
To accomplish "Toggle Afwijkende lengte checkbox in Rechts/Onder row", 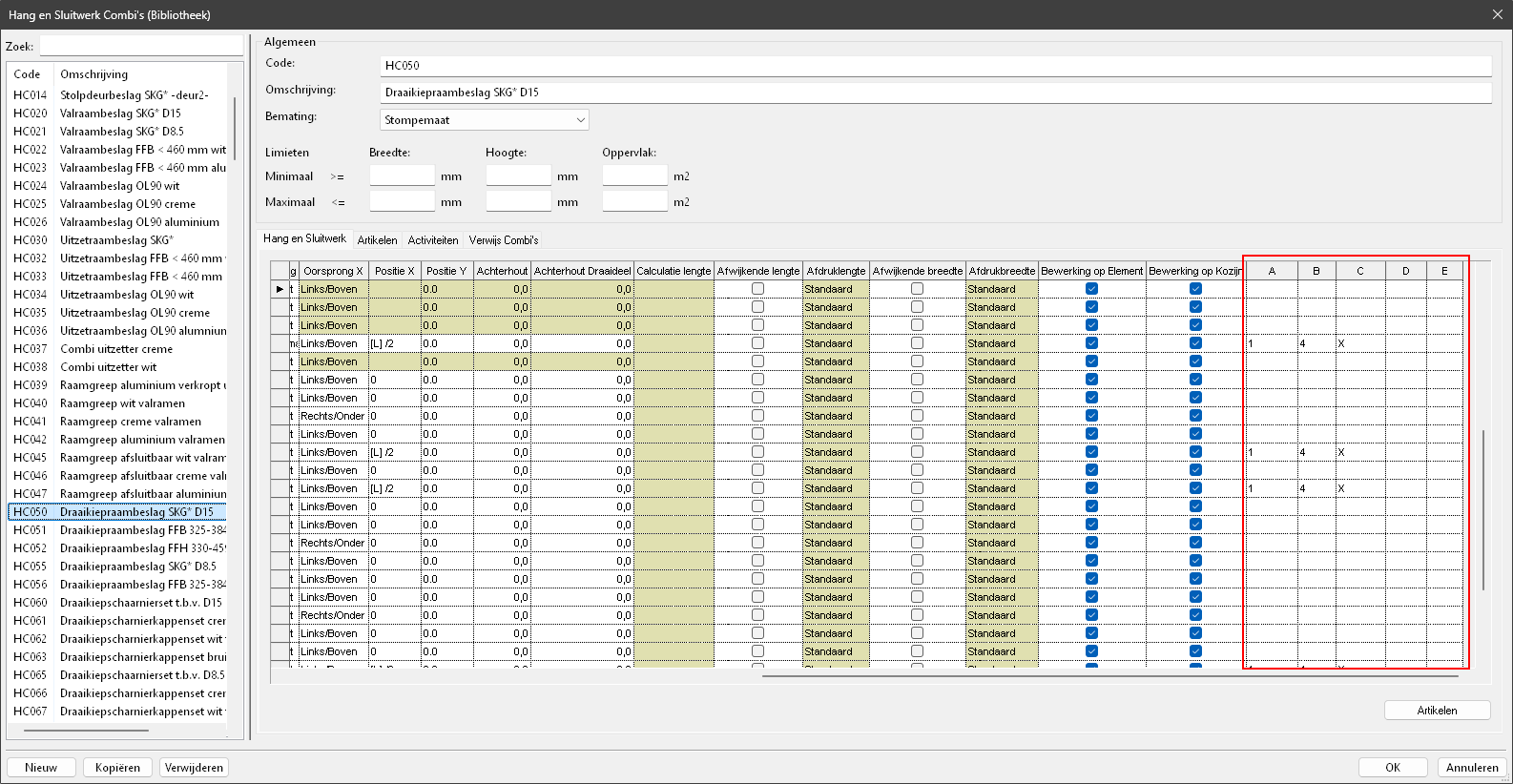I will pyautogui.click(x=757, y=416).
